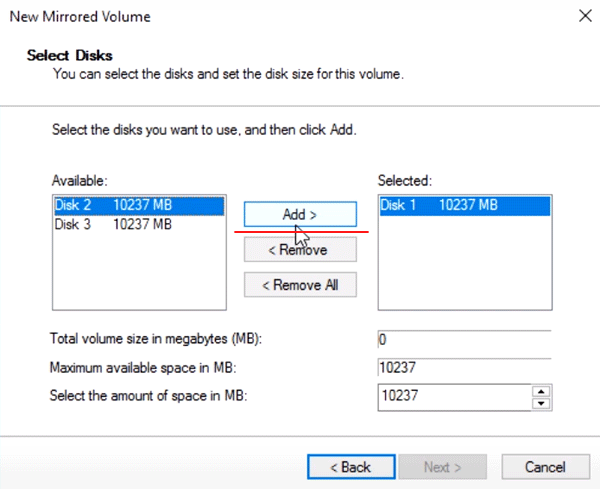The width and height of the screenshot is (600, 489).
Task: Click the < Remove button
Action: (300, 249)
